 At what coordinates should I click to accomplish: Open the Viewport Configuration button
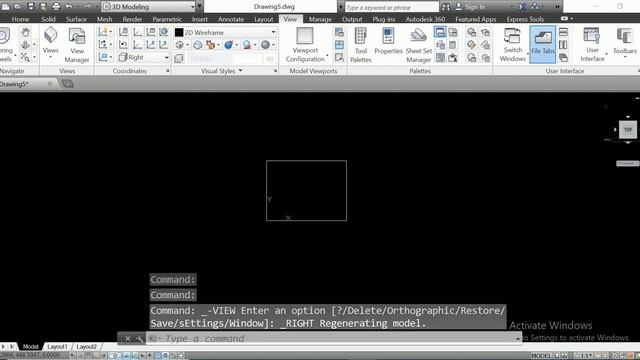pyautogui.click(x=305, y=45)
